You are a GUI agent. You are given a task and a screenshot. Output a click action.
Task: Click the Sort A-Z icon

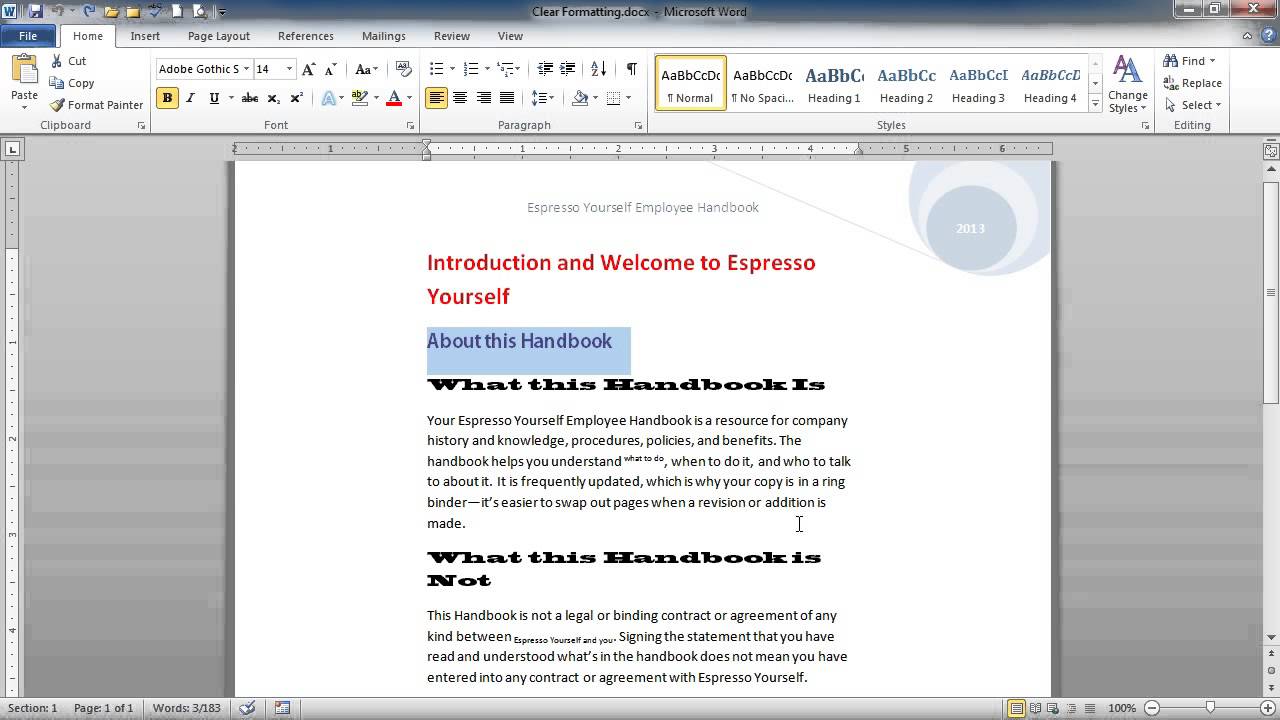click(598, 69)
